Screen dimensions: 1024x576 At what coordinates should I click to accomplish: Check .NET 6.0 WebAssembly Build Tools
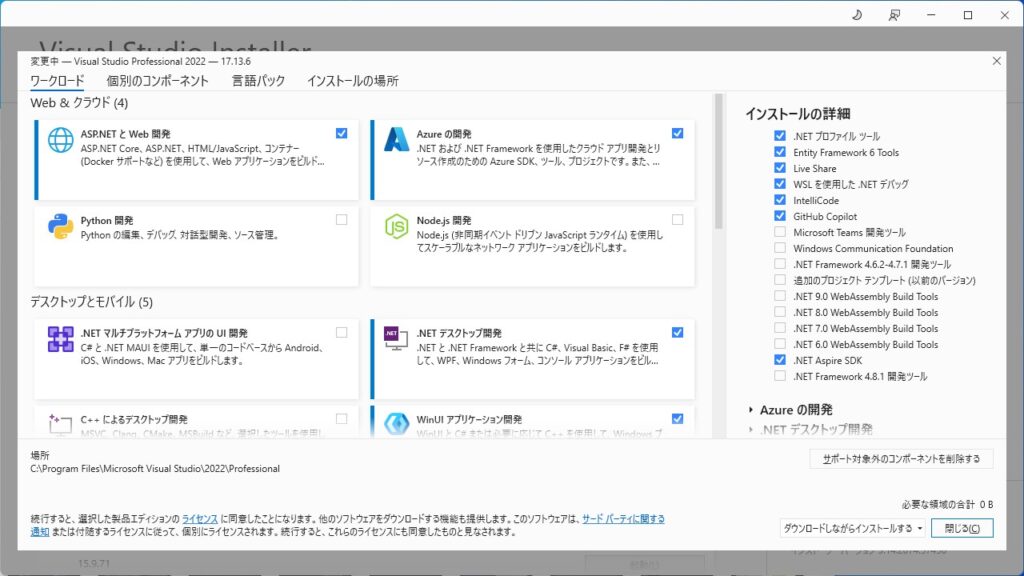[x=780, y=344]
